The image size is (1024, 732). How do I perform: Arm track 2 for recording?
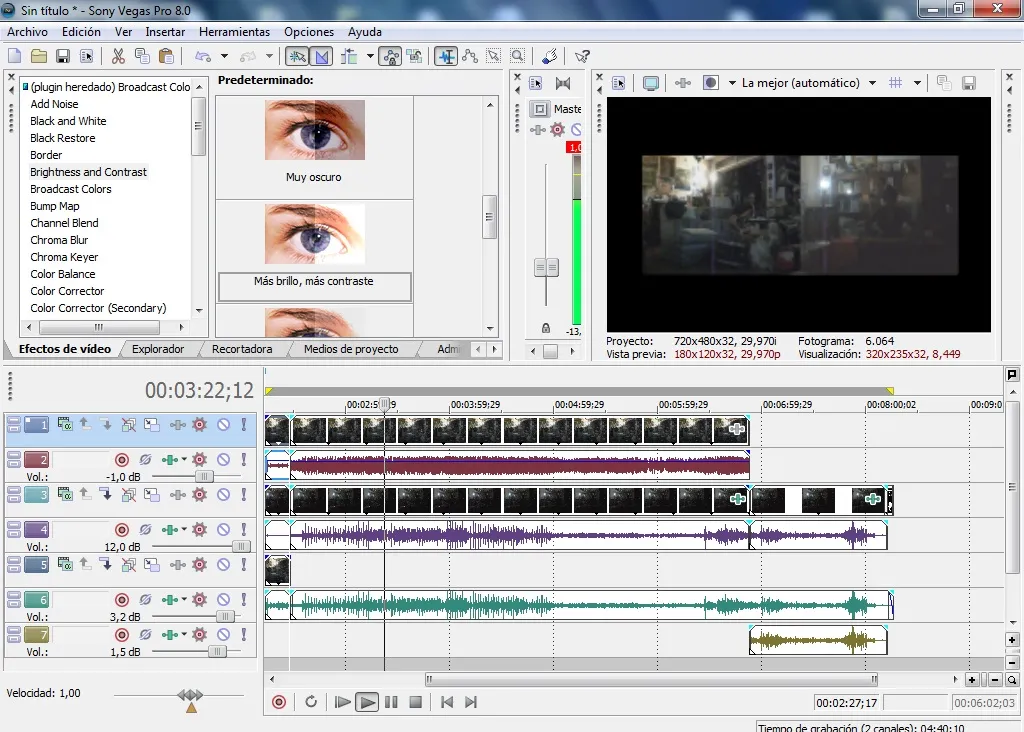click(122, 460)
